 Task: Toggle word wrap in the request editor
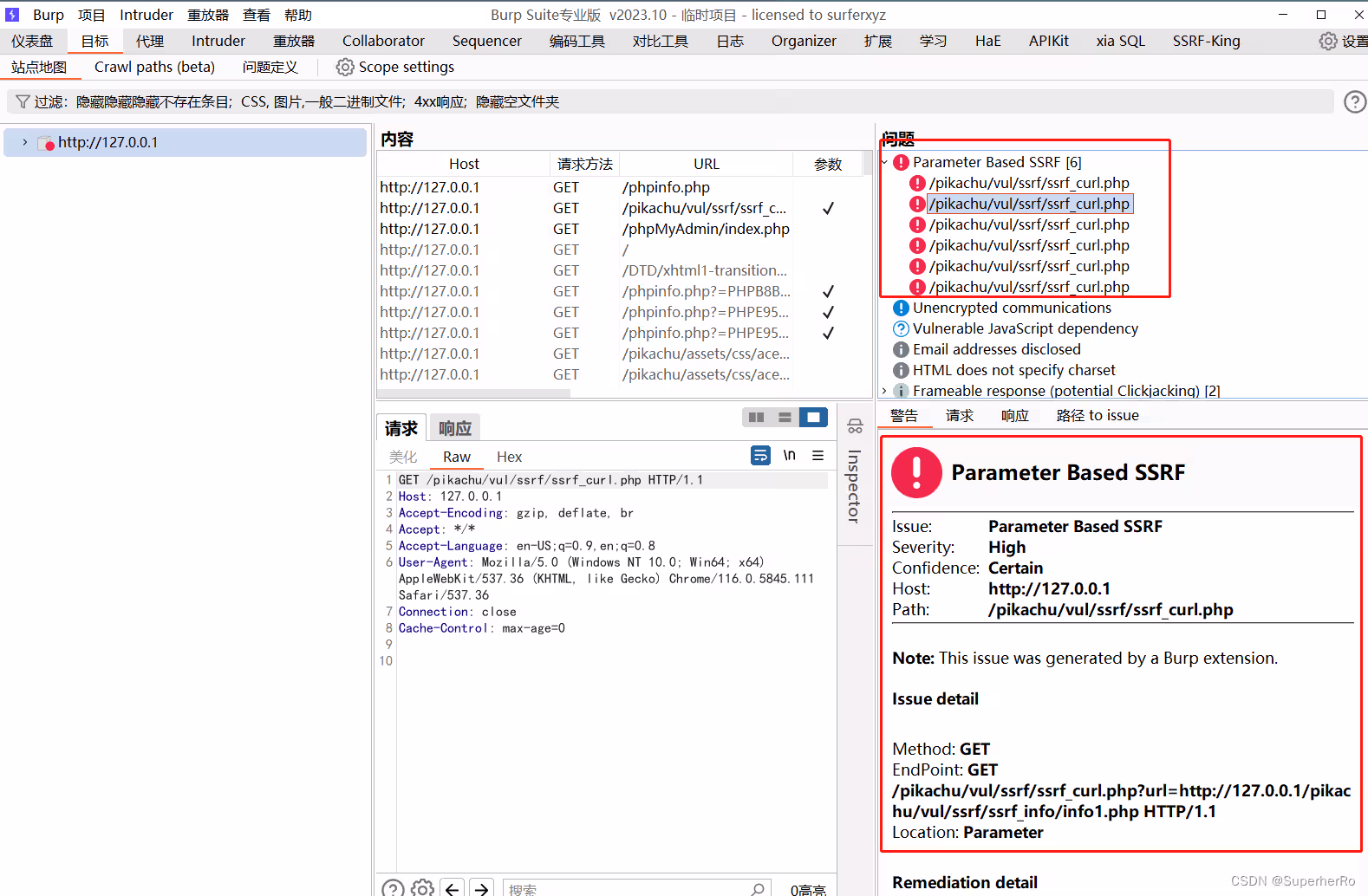760,456
